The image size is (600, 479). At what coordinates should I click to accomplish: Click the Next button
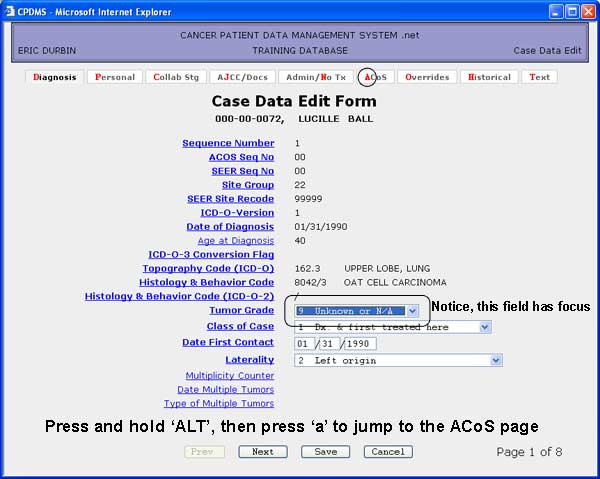[x=263, y=452]
